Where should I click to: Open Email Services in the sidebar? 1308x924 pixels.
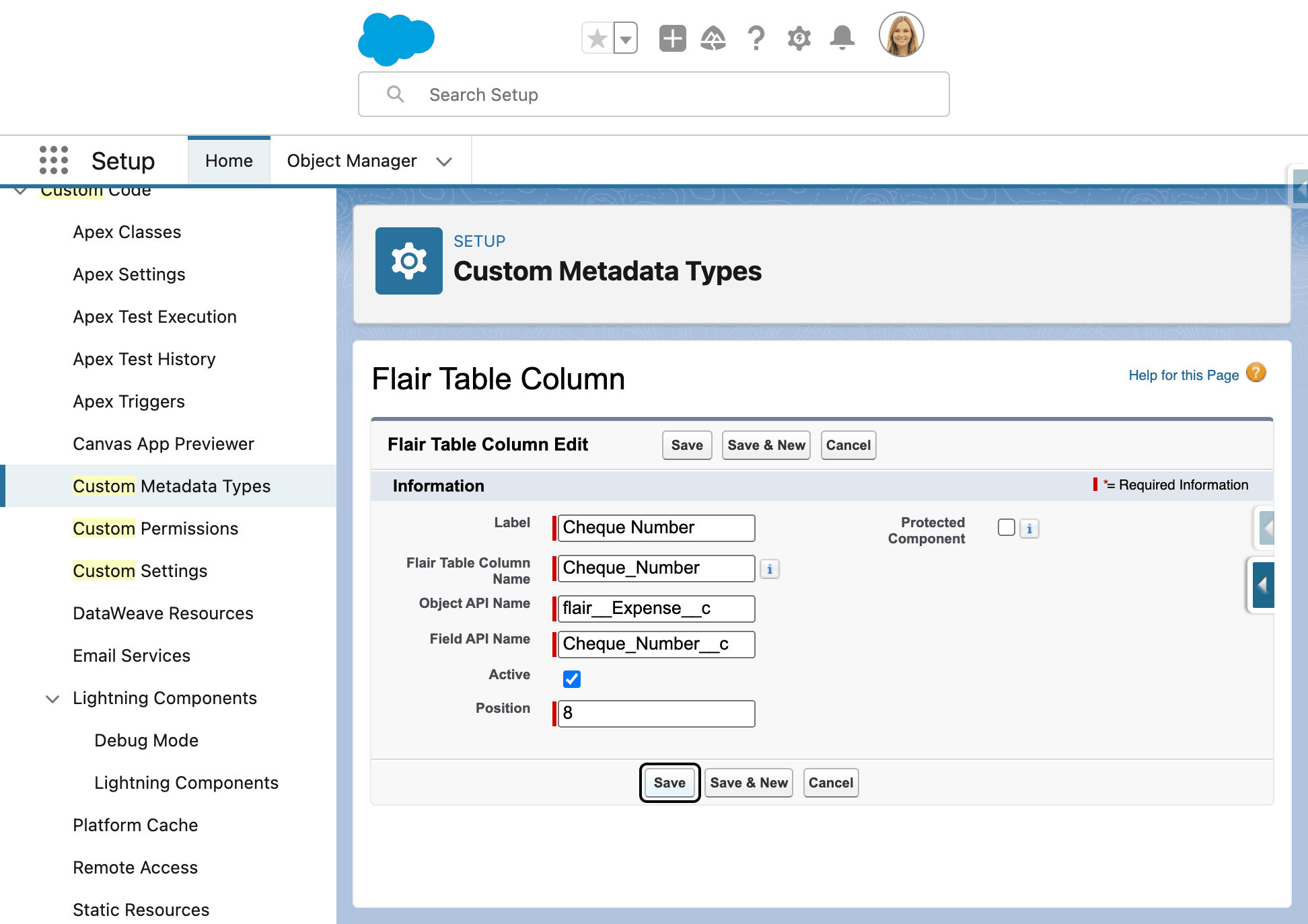pos(131,656)
